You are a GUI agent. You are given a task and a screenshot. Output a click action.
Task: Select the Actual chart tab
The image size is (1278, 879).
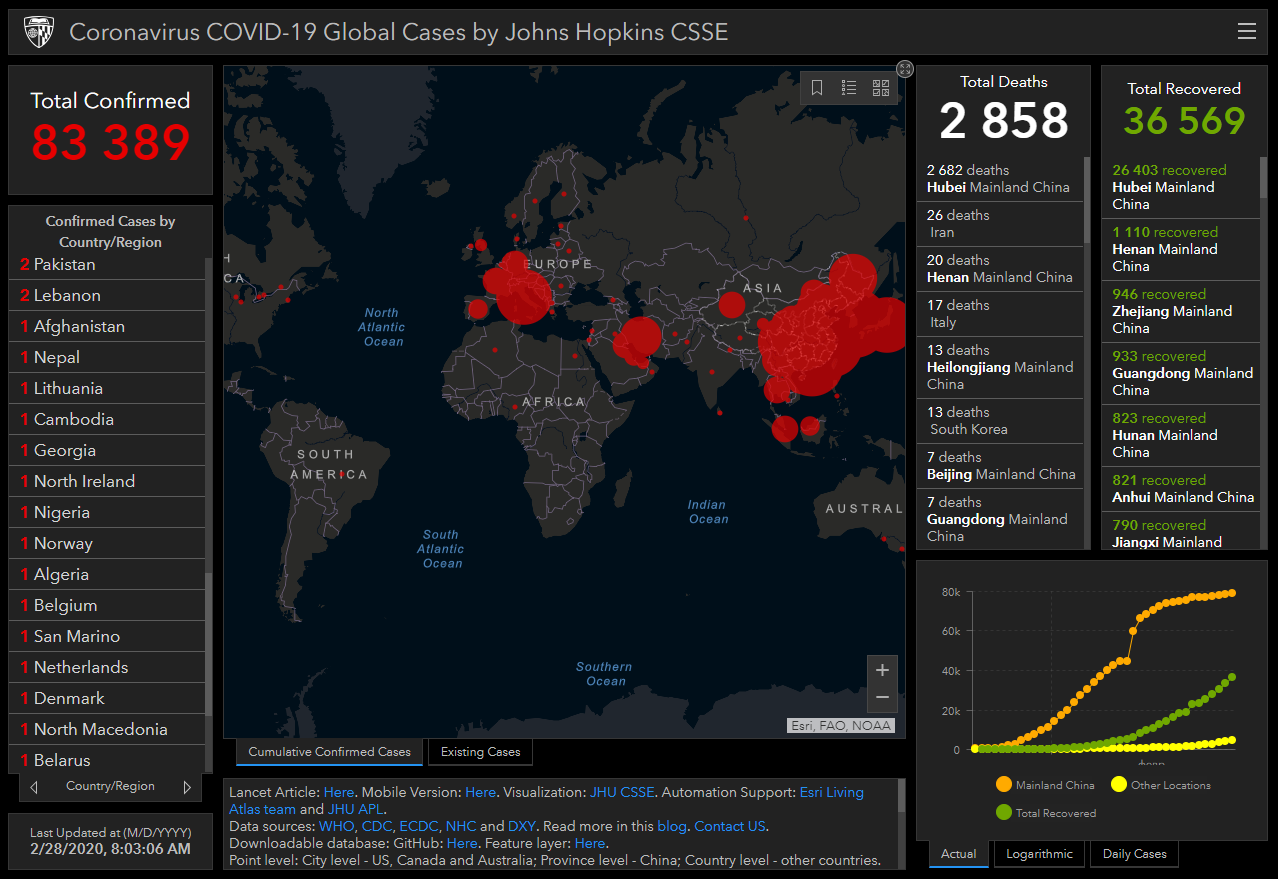959,854
